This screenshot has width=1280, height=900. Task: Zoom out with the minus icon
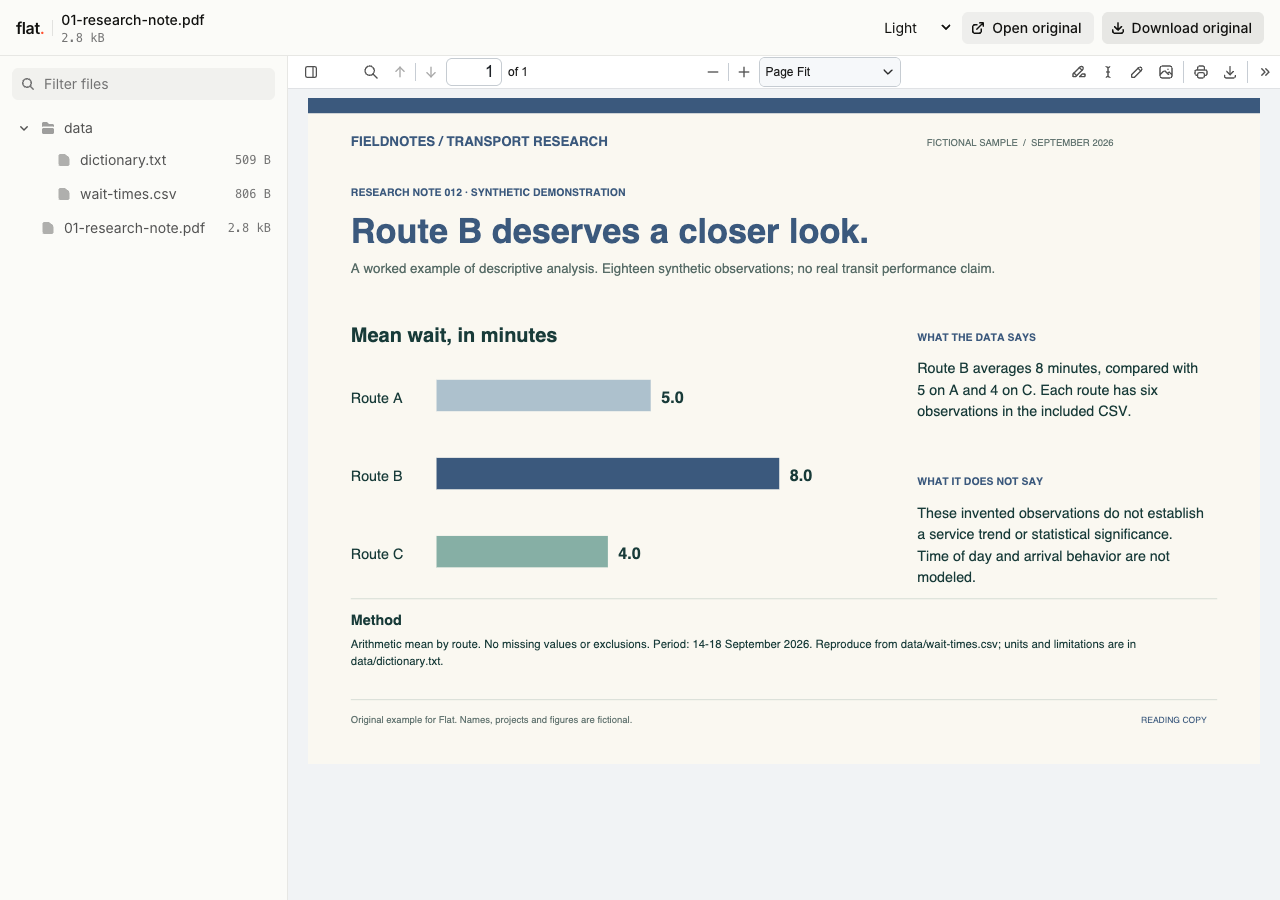point(713,72)
